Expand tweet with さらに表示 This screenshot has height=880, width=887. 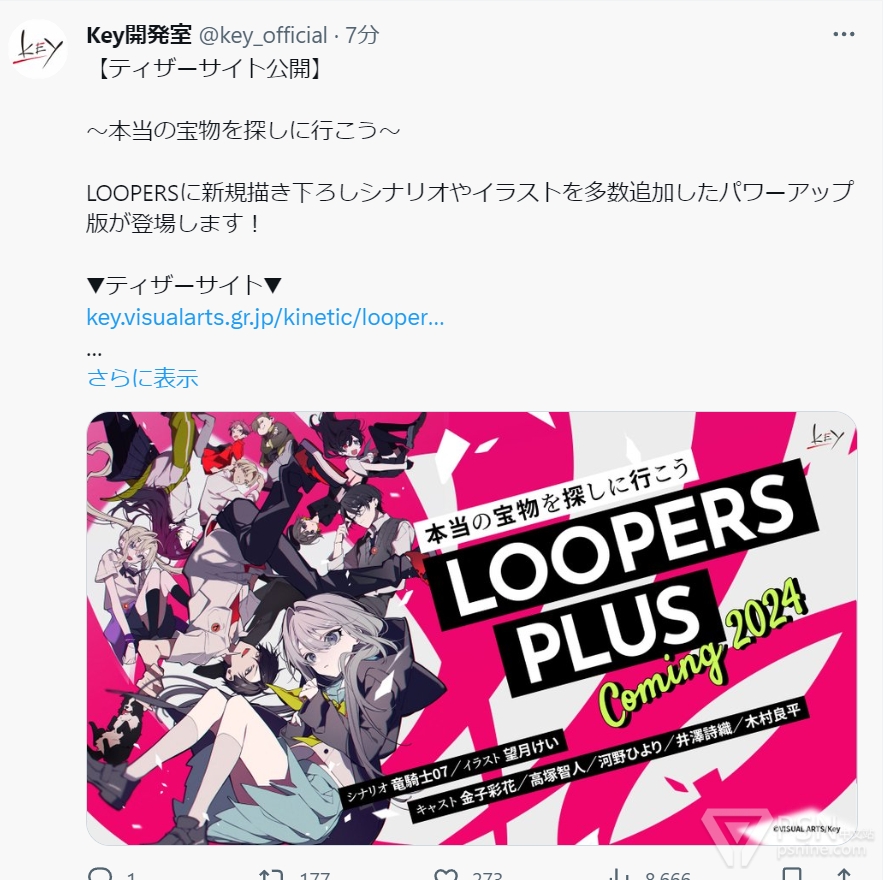[x=143, y=378]
